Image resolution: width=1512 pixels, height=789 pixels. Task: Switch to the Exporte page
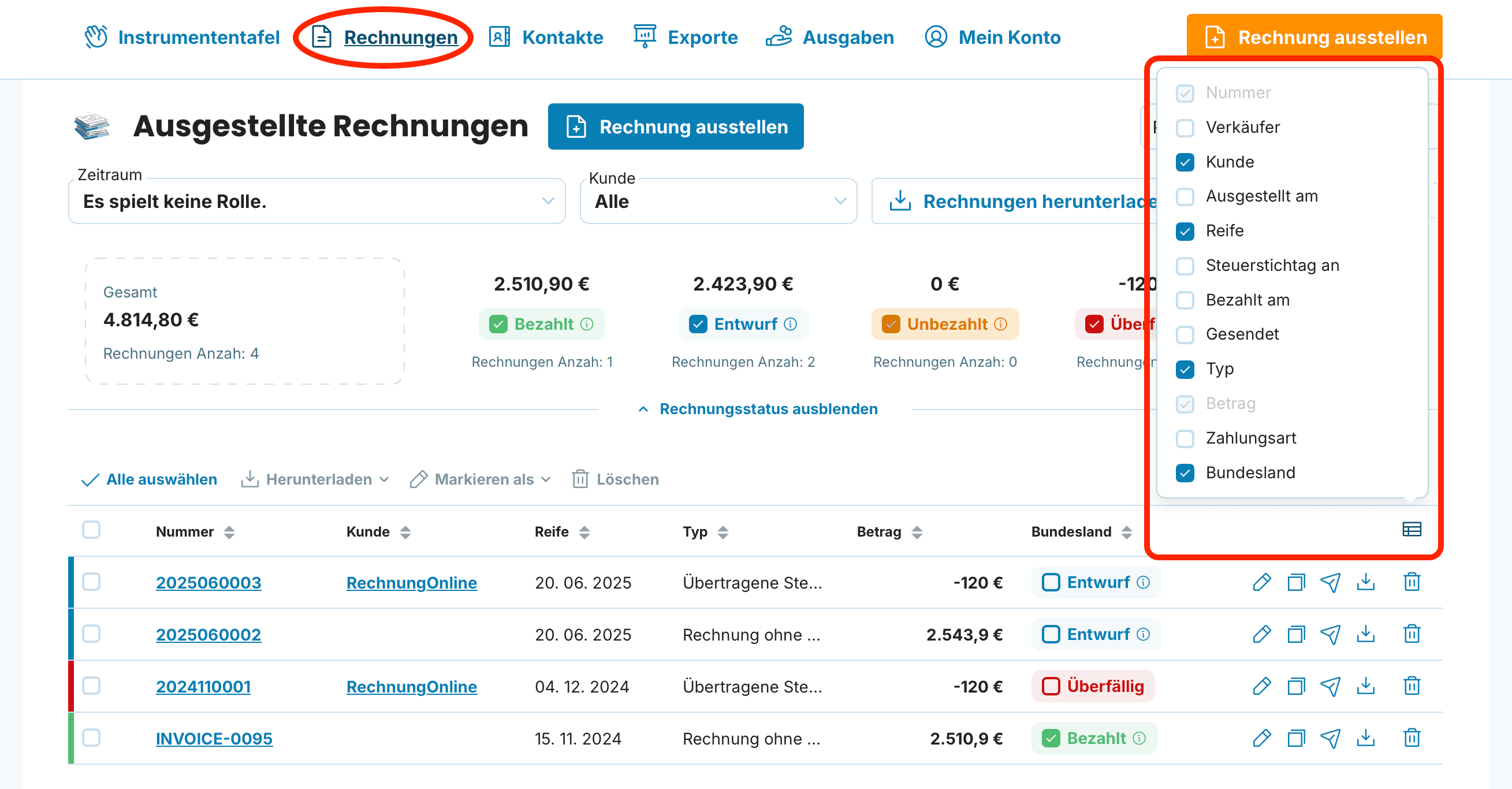(x=685, y=38)
